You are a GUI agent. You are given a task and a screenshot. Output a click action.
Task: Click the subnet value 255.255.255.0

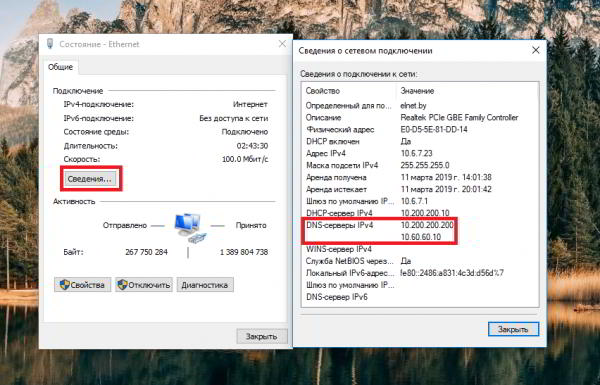[425, 165]
